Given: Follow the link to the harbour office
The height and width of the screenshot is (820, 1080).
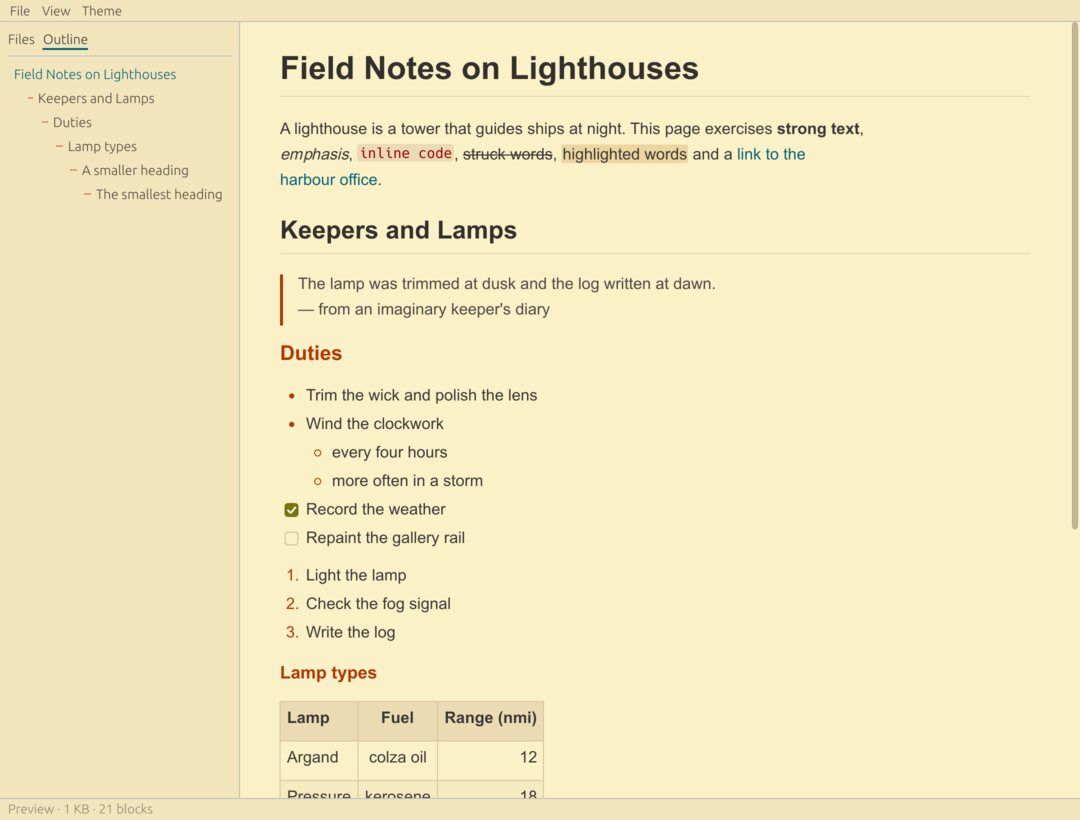Looking at the screenshot, I should 771,154.
